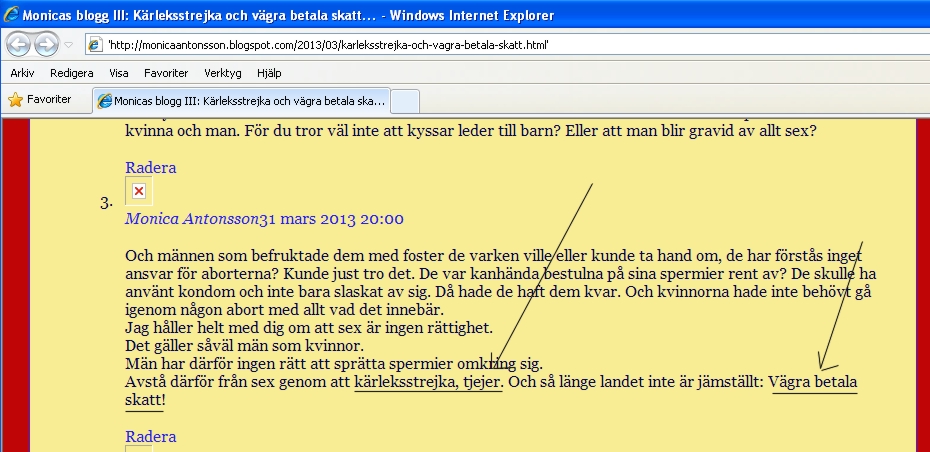Image resolution: width=930 pixels, height=452 pixels.
Task: Open the Arkiv menu
Action: [x=23, y=73]
